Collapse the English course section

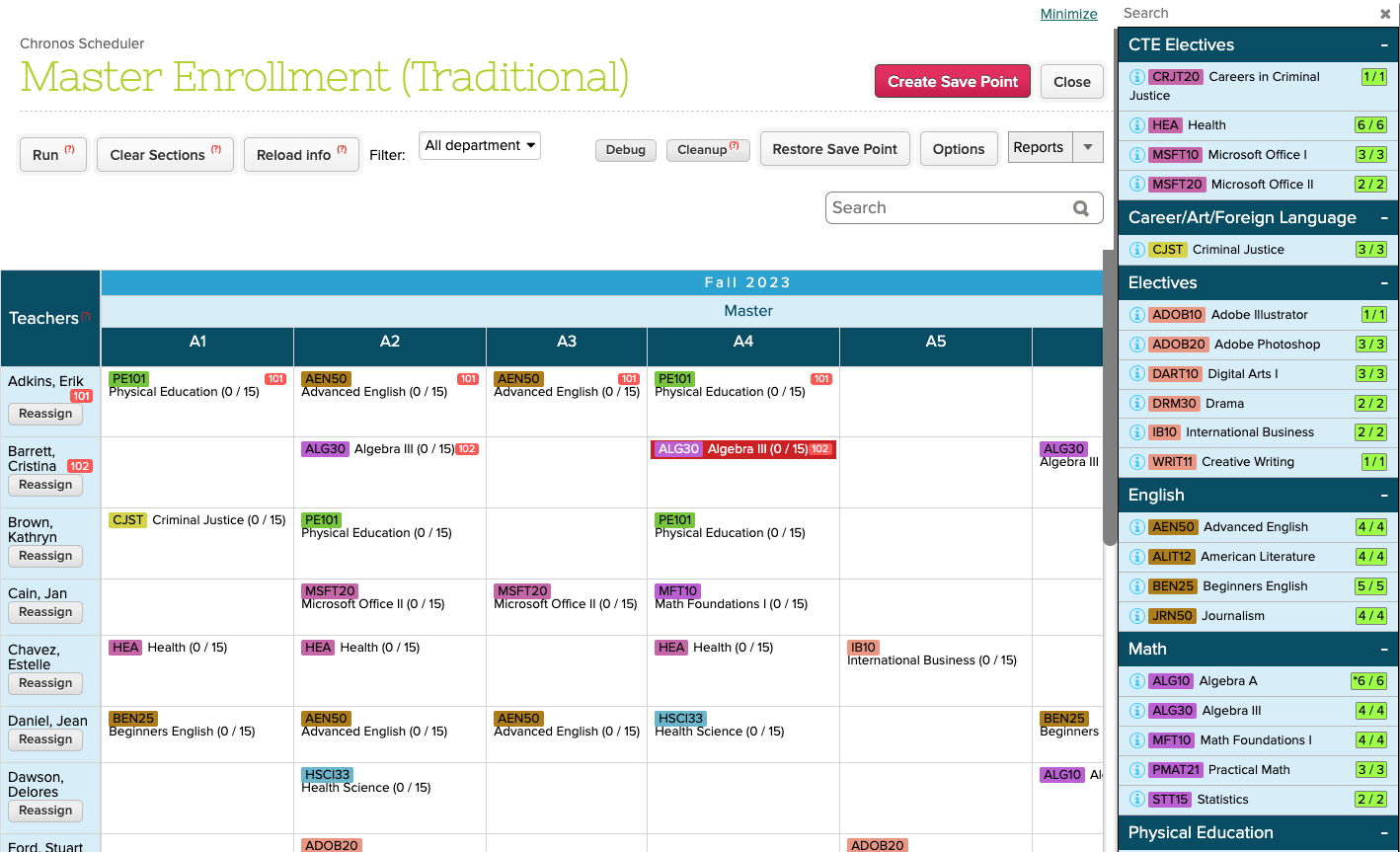1384,496
